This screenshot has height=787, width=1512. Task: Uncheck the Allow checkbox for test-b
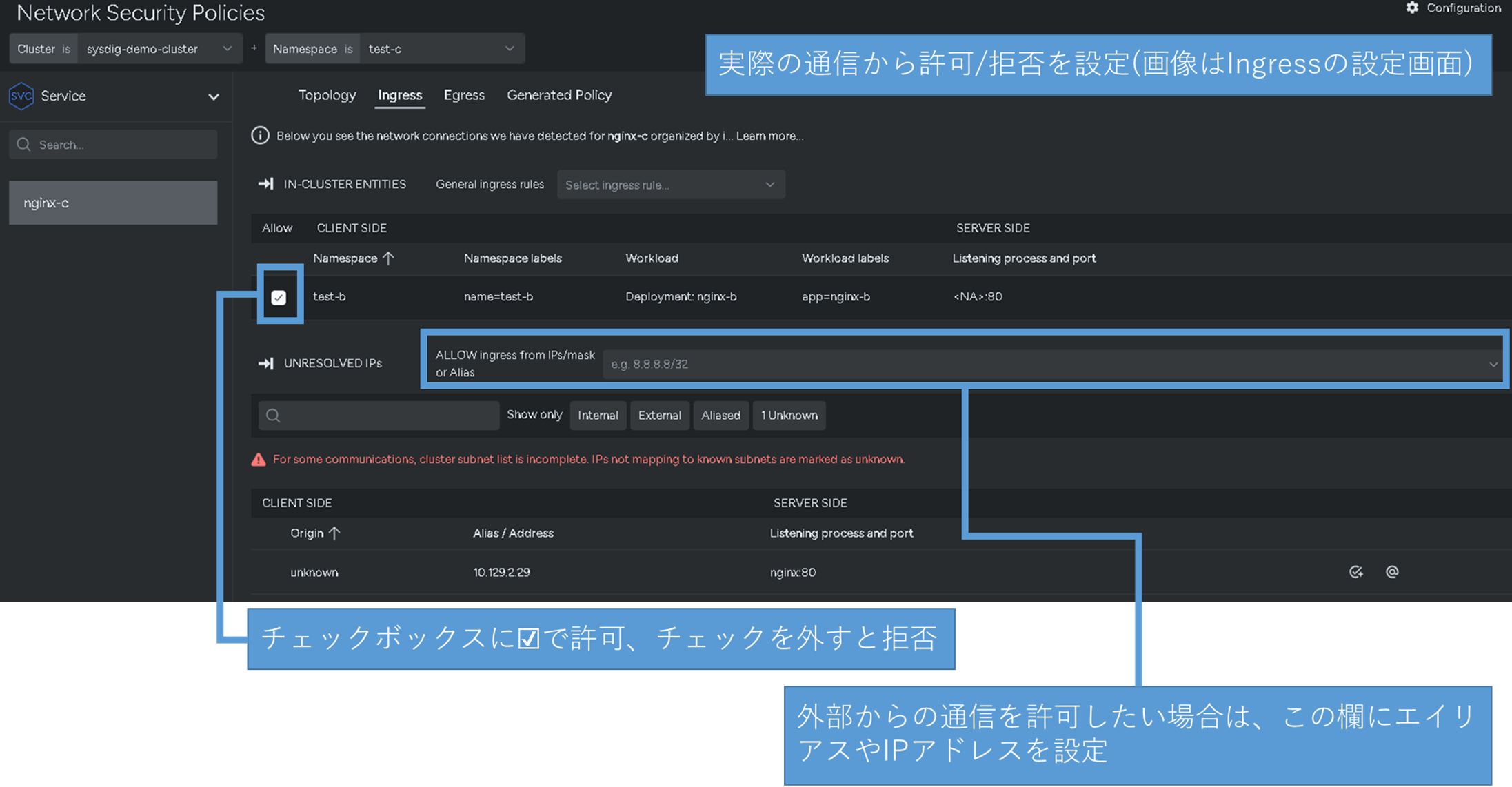[x=279, y=298]
